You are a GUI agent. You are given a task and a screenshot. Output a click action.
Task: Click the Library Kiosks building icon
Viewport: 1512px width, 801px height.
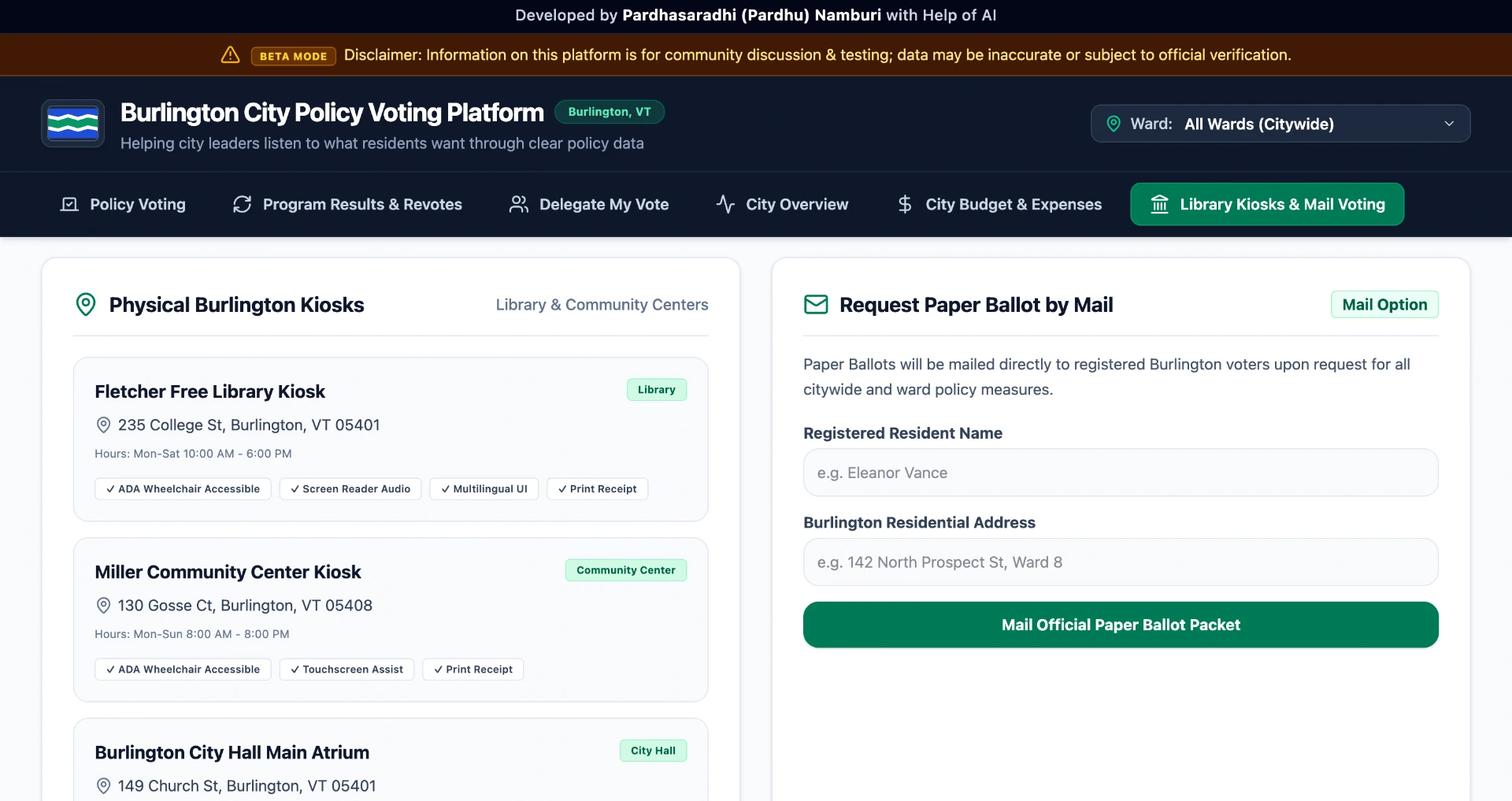[1159, 204]
